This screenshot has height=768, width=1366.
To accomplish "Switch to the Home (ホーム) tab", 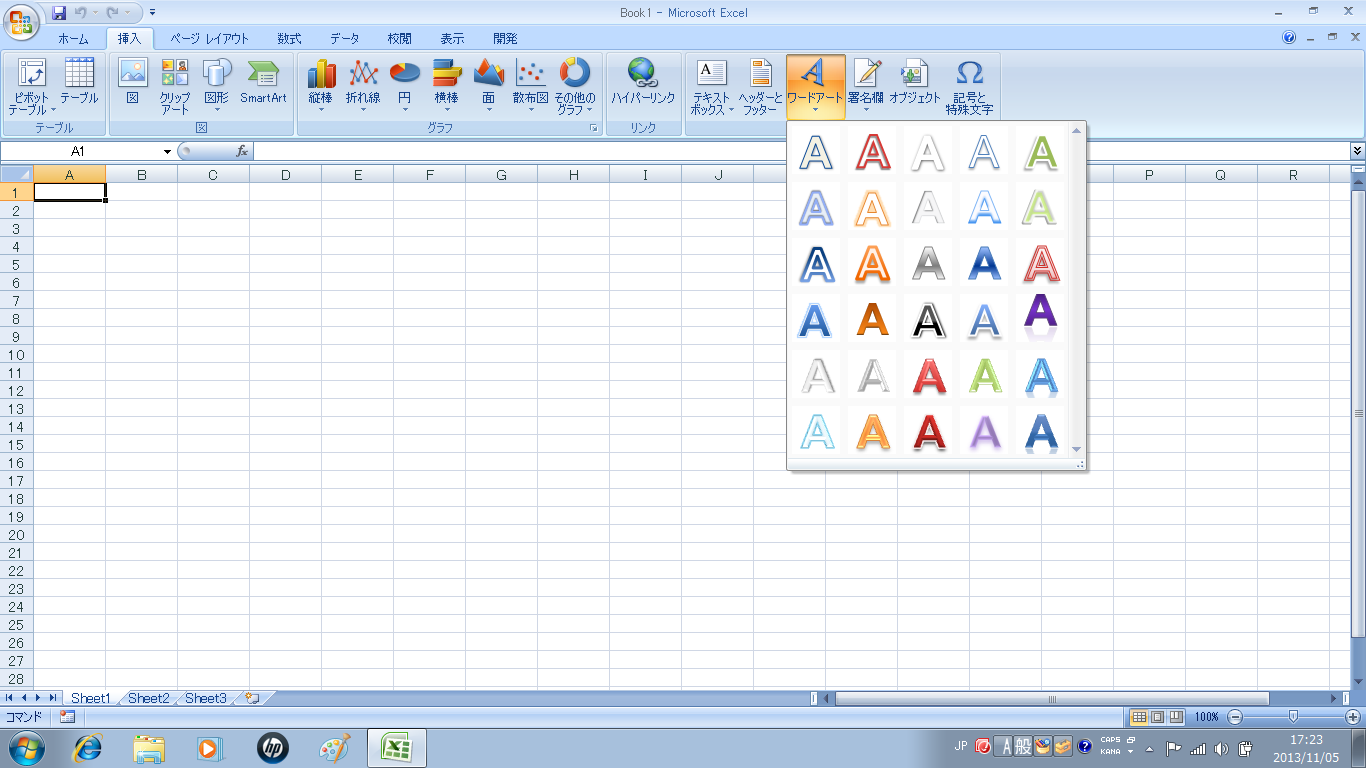I will (73, 39).
